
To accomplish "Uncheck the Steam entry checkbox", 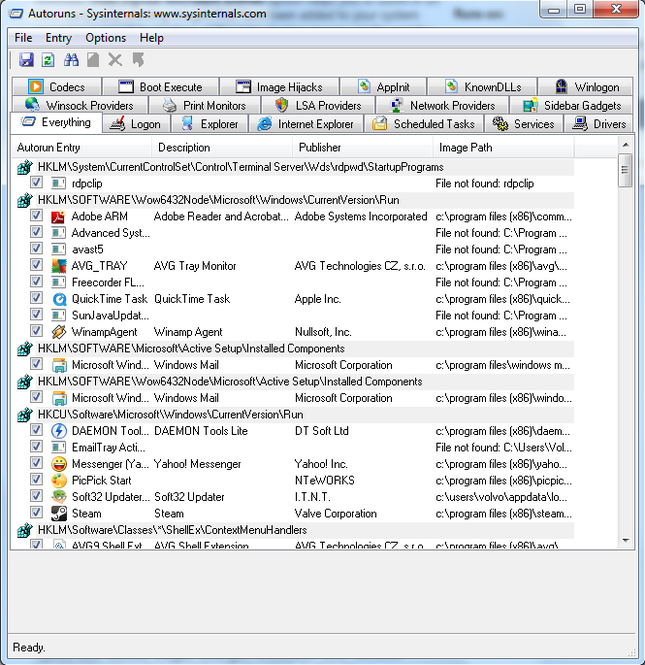I will tap(36, 512).
